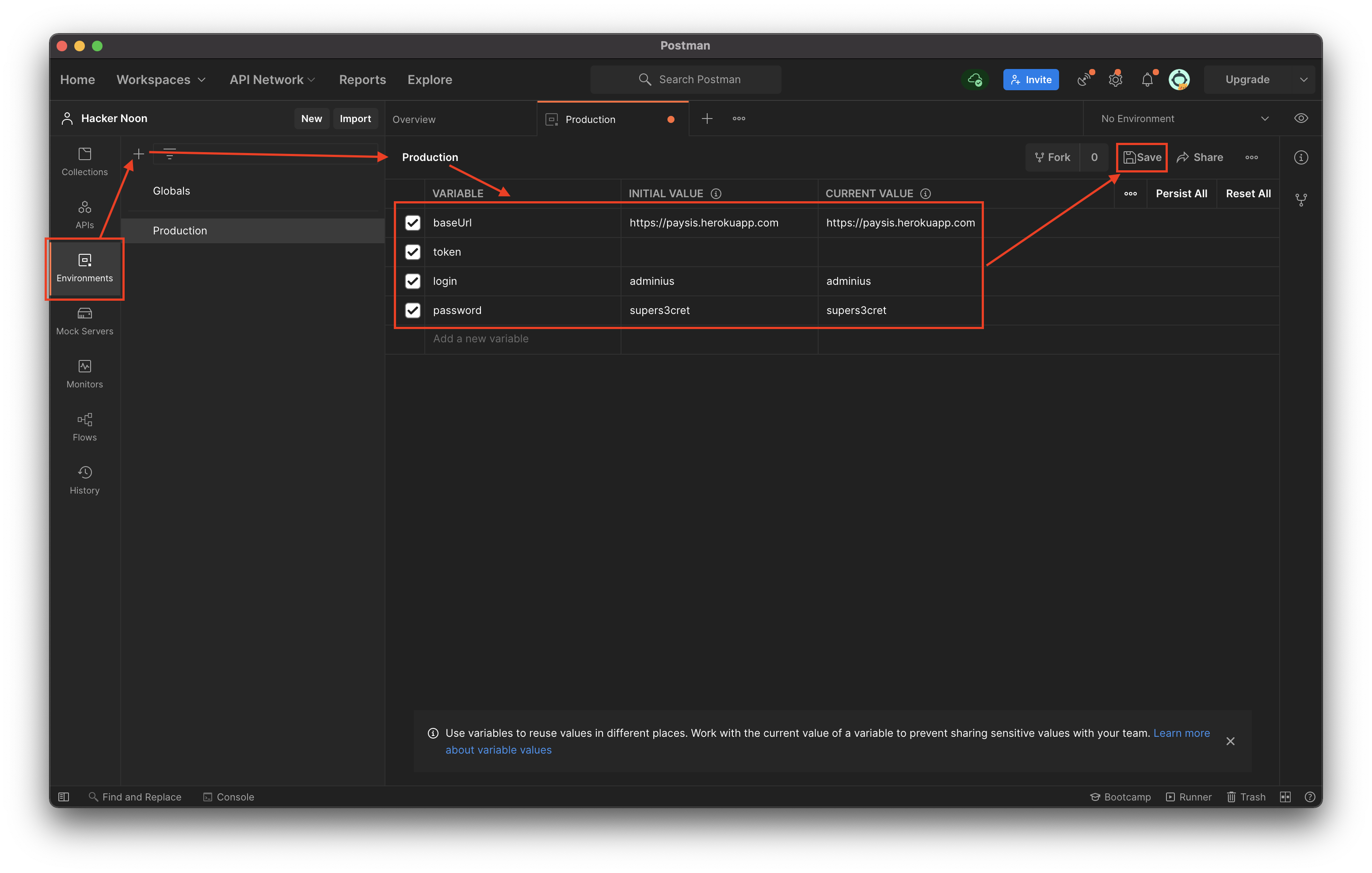Uncheck the password variable

tap(412, 310)
